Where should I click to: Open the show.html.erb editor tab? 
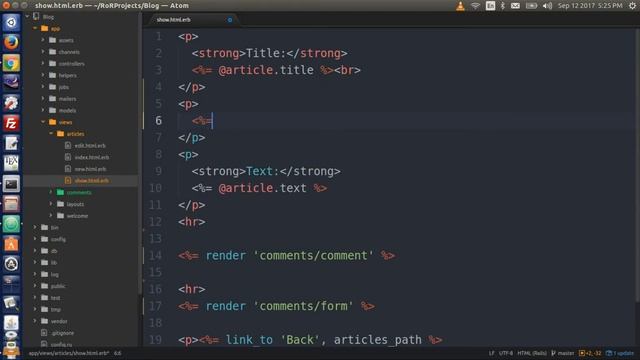tap(173, 20)
